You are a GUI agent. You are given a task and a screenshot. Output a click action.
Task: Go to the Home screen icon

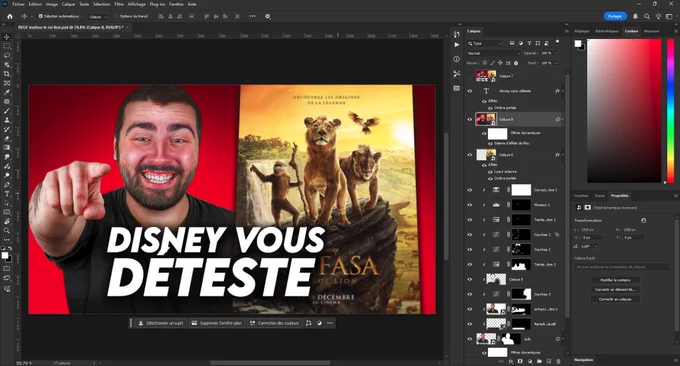tap(10, 16)
